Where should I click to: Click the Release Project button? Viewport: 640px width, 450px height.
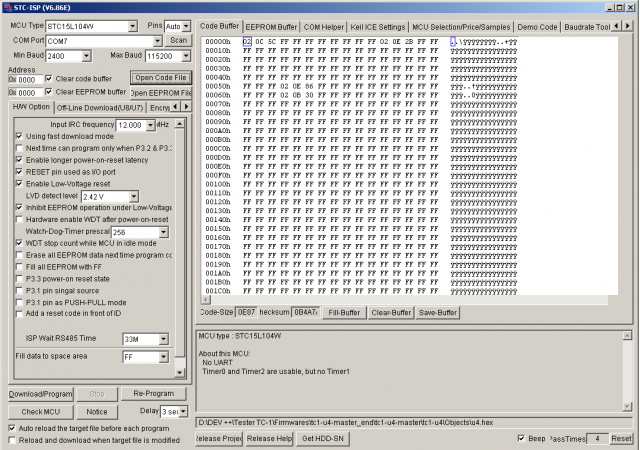pos(219,439)
